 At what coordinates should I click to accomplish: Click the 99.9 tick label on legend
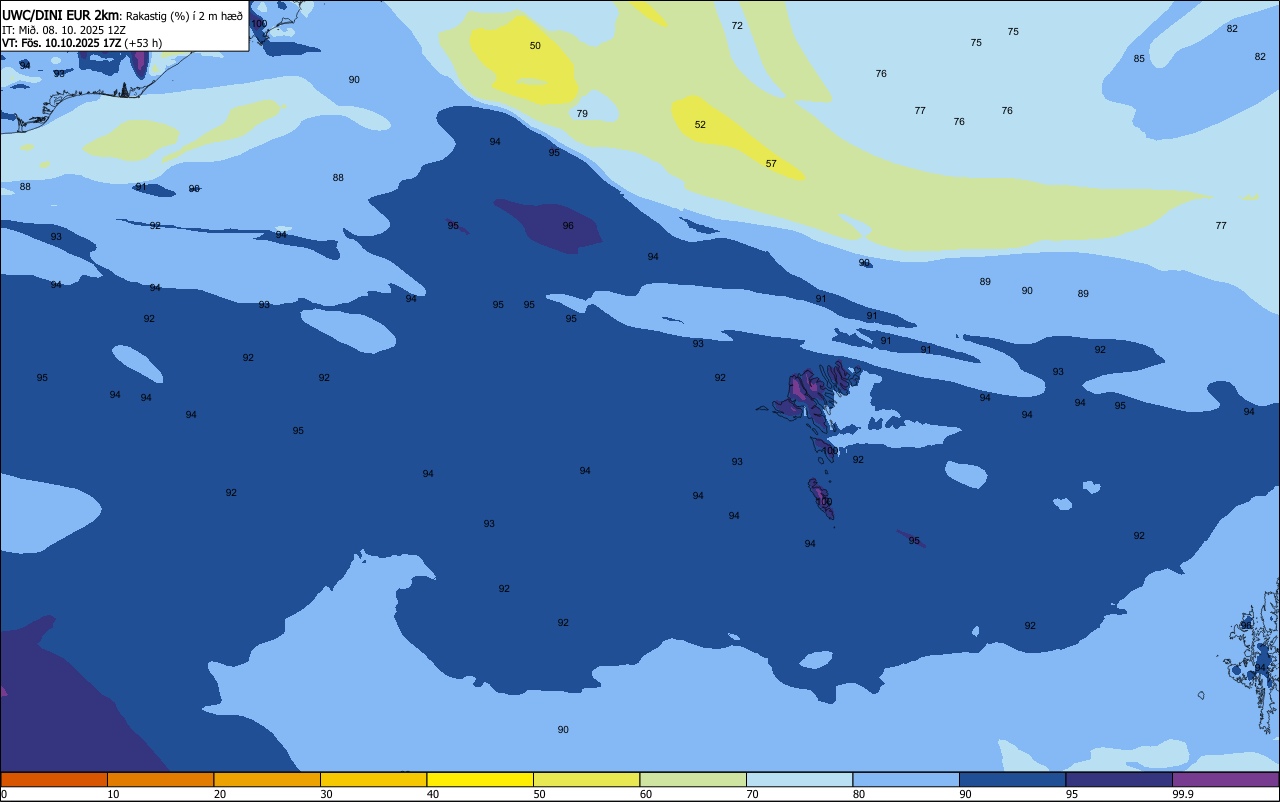coord(1183,794)
